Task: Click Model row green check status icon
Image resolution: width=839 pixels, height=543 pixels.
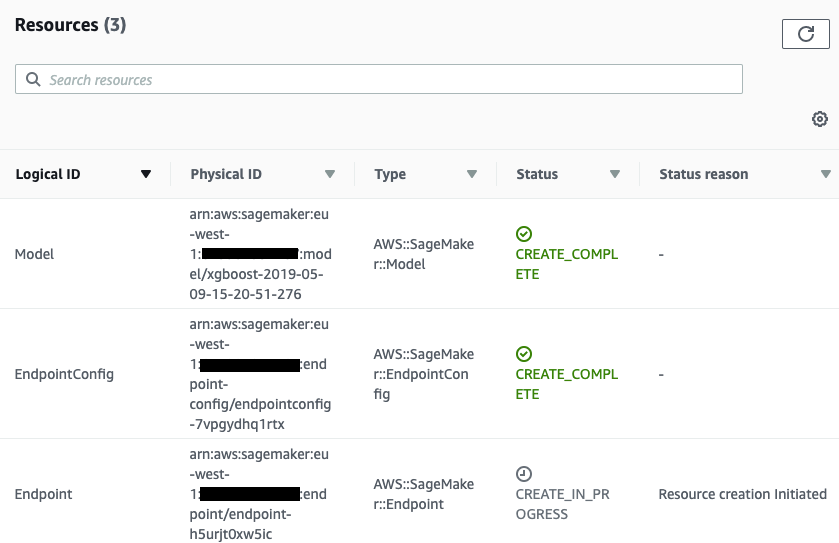Action: click(524, 234)
